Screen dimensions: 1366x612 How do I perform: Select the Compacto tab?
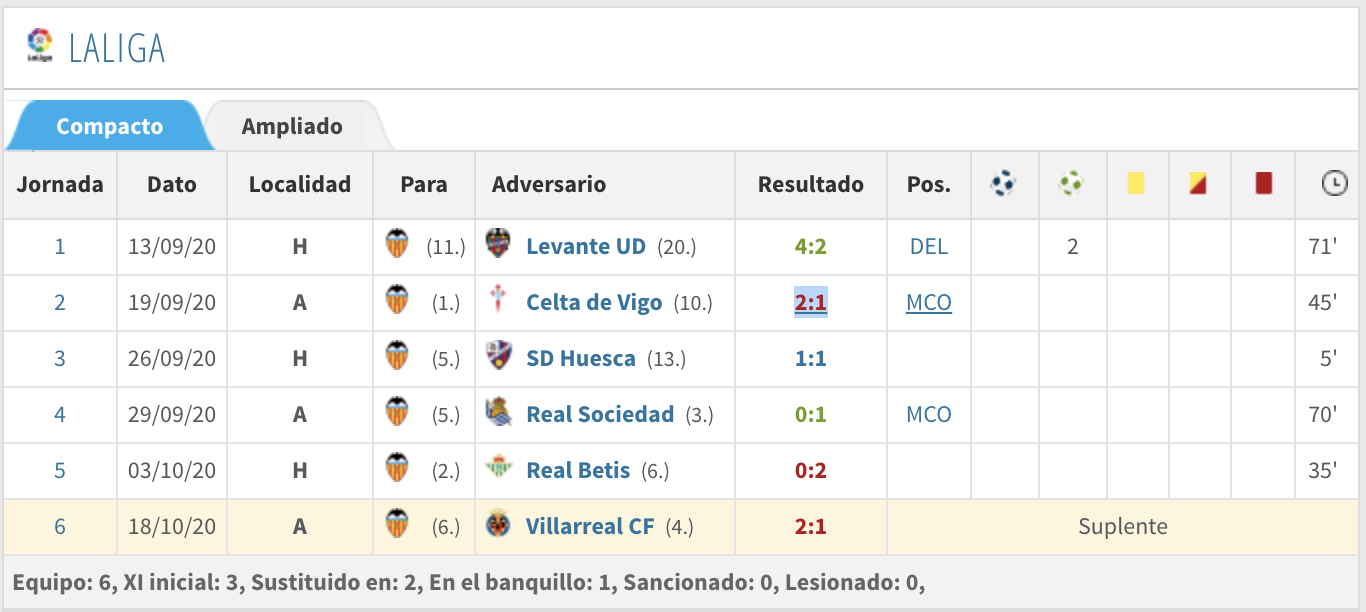(x=109, y=127)
